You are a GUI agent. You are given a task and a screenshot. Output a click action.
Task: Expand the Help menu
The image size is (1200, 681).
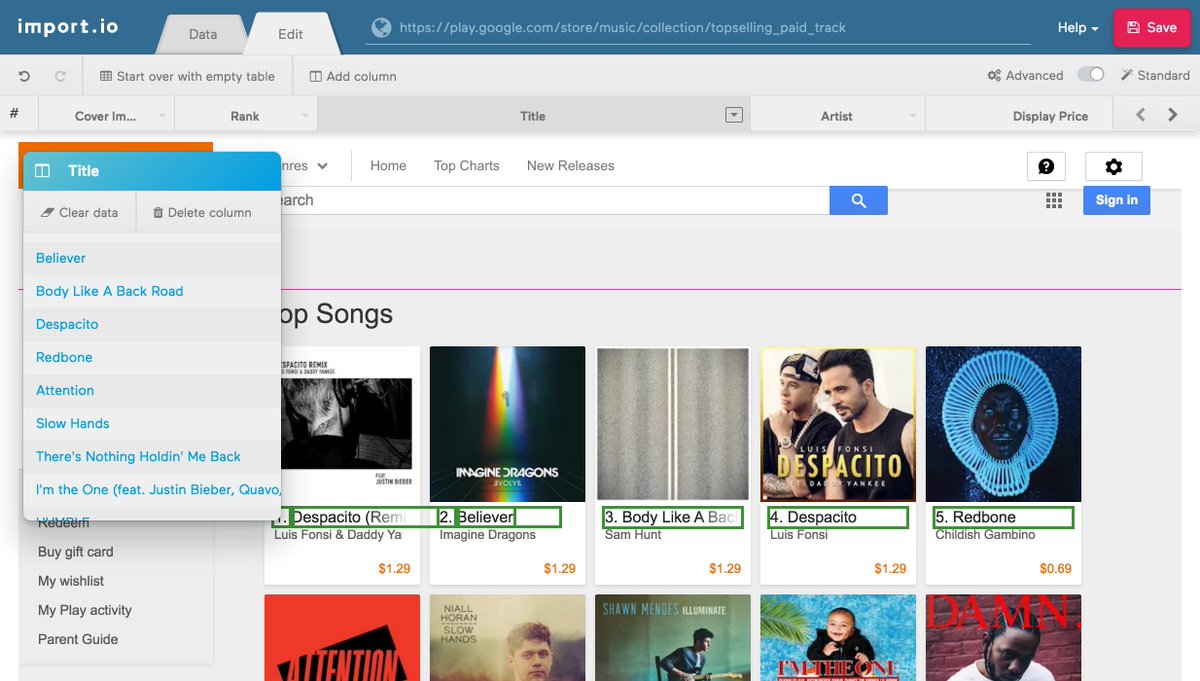pos(1078,28)
